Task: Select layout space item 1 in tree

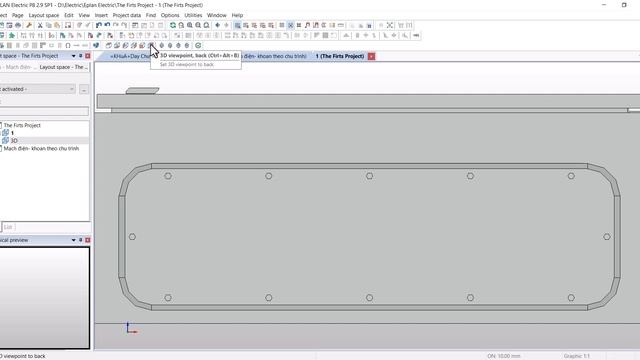Action: [12, 133]
